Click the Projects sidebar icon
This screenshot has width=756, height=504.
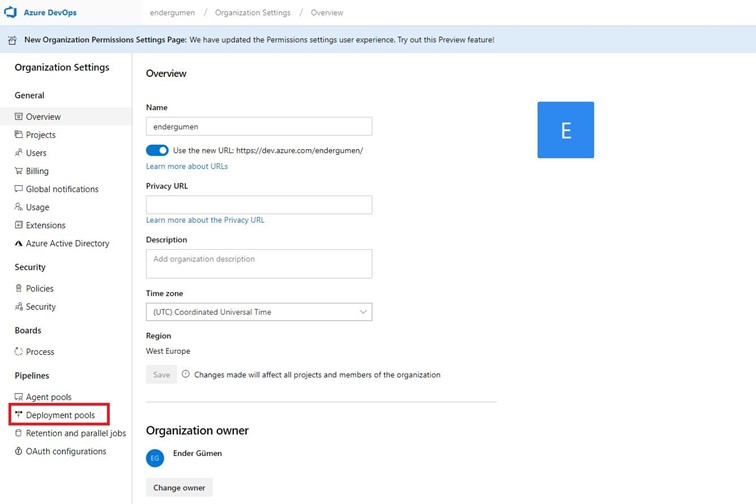(x=18, y=135)
